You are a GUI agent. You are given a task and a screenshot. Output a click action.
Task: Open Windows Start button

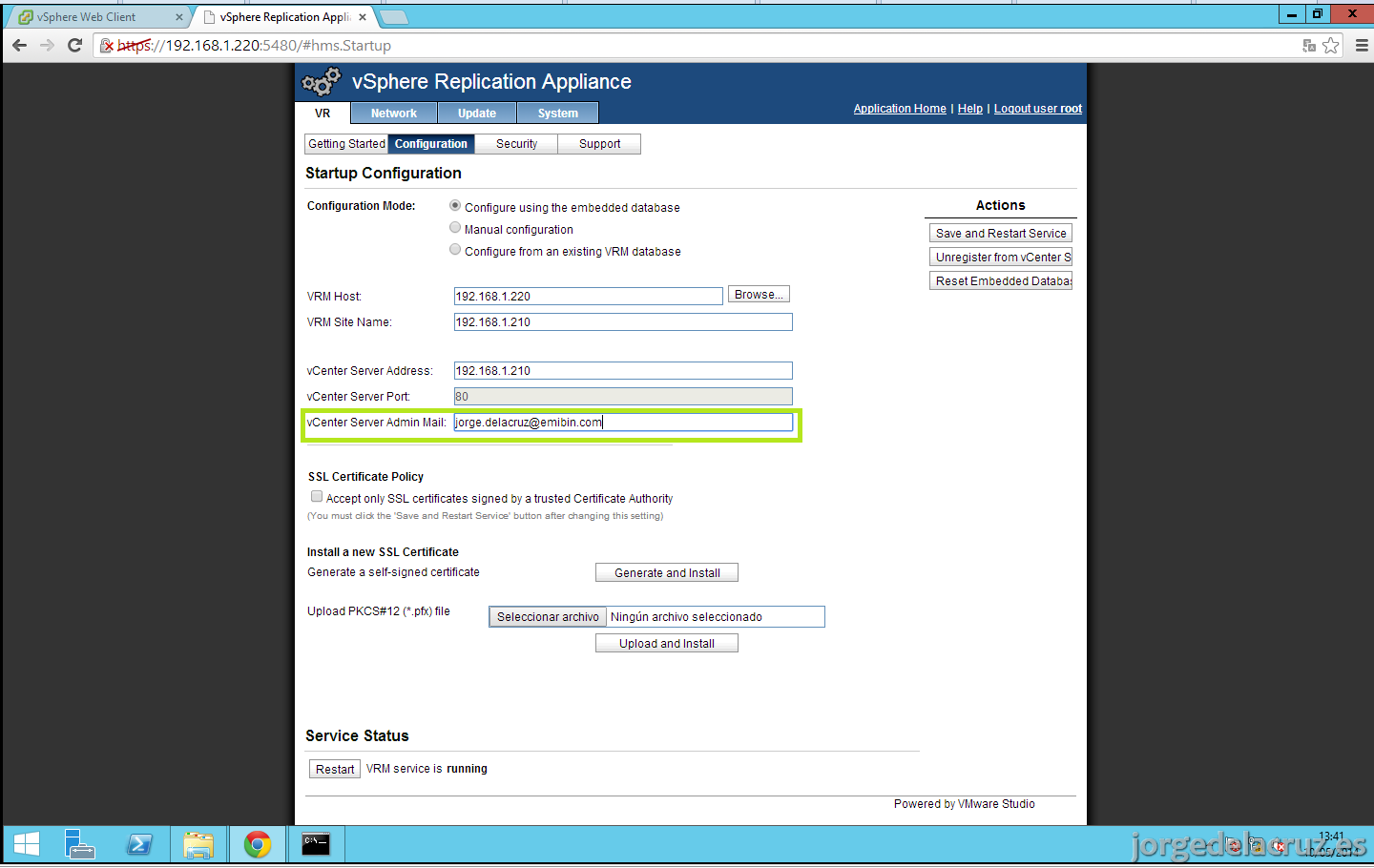point(27,845)
